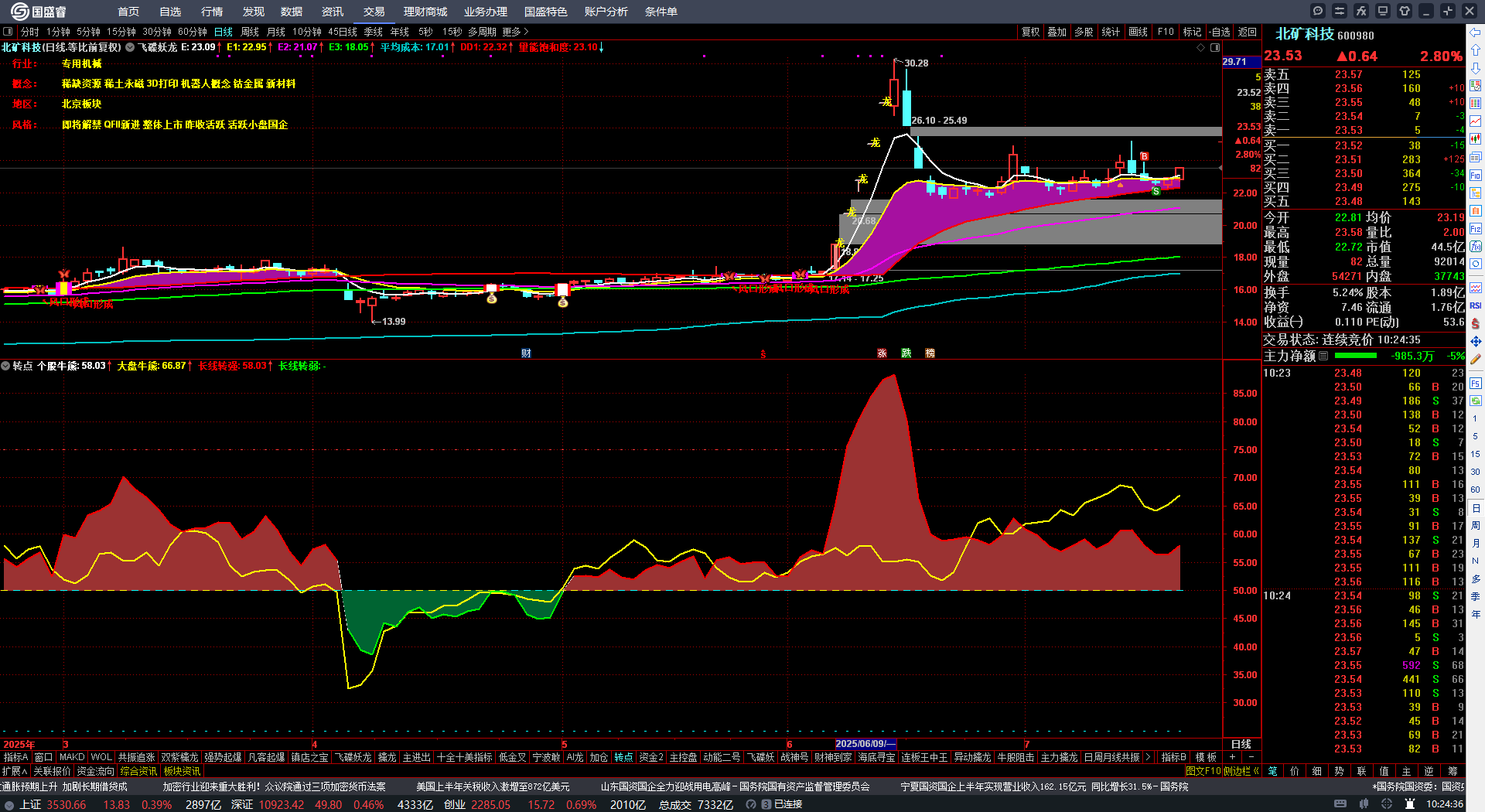
Task: Toggle the 叠加 overlay option
Action: [1057, 32]
